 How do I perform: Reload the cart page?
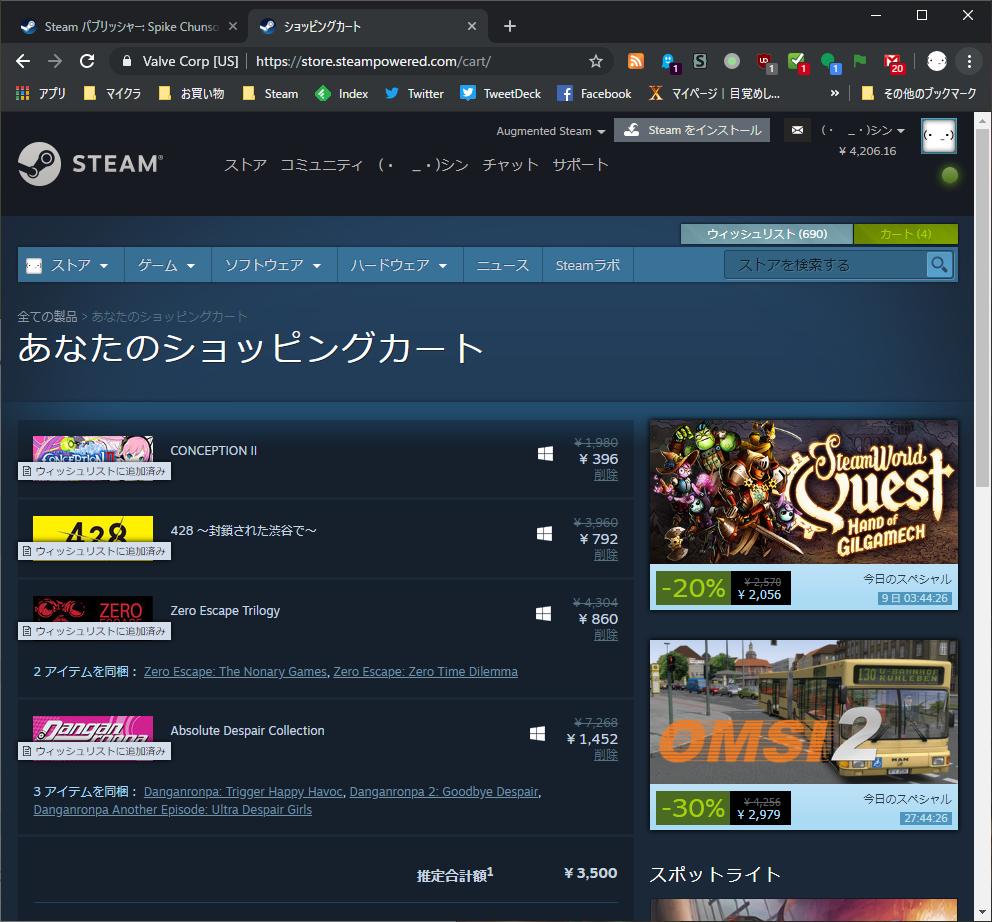(x=87, y=61)
